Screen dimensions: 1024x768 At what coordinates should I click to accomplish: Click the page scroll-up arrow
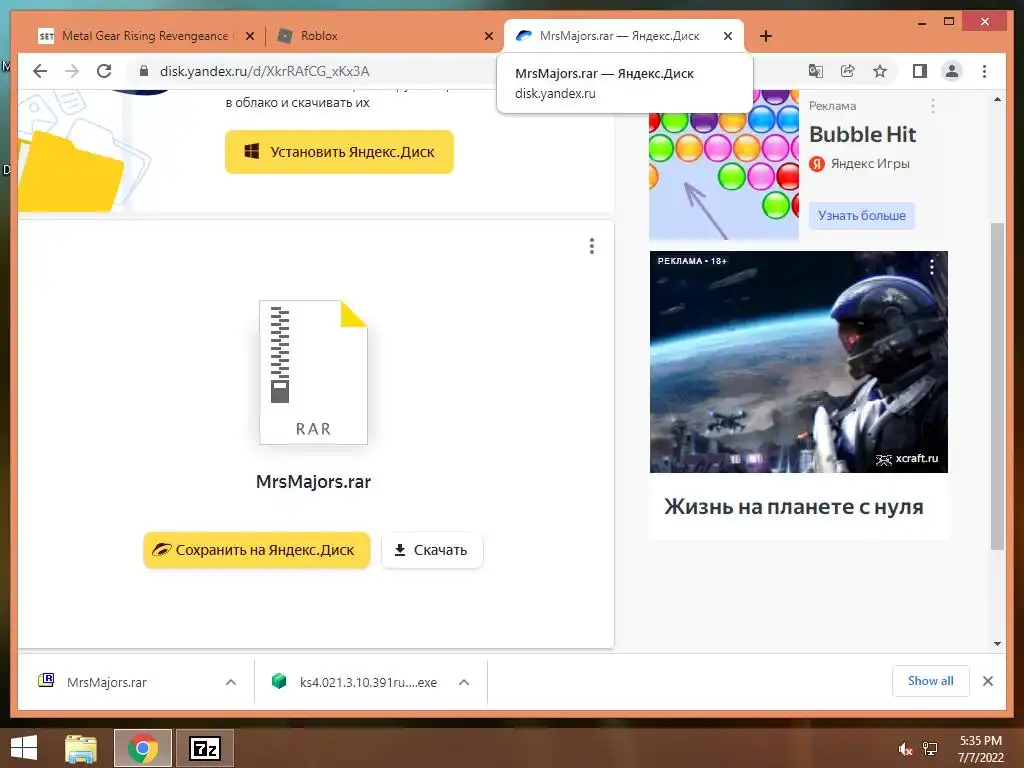(997, 99)
